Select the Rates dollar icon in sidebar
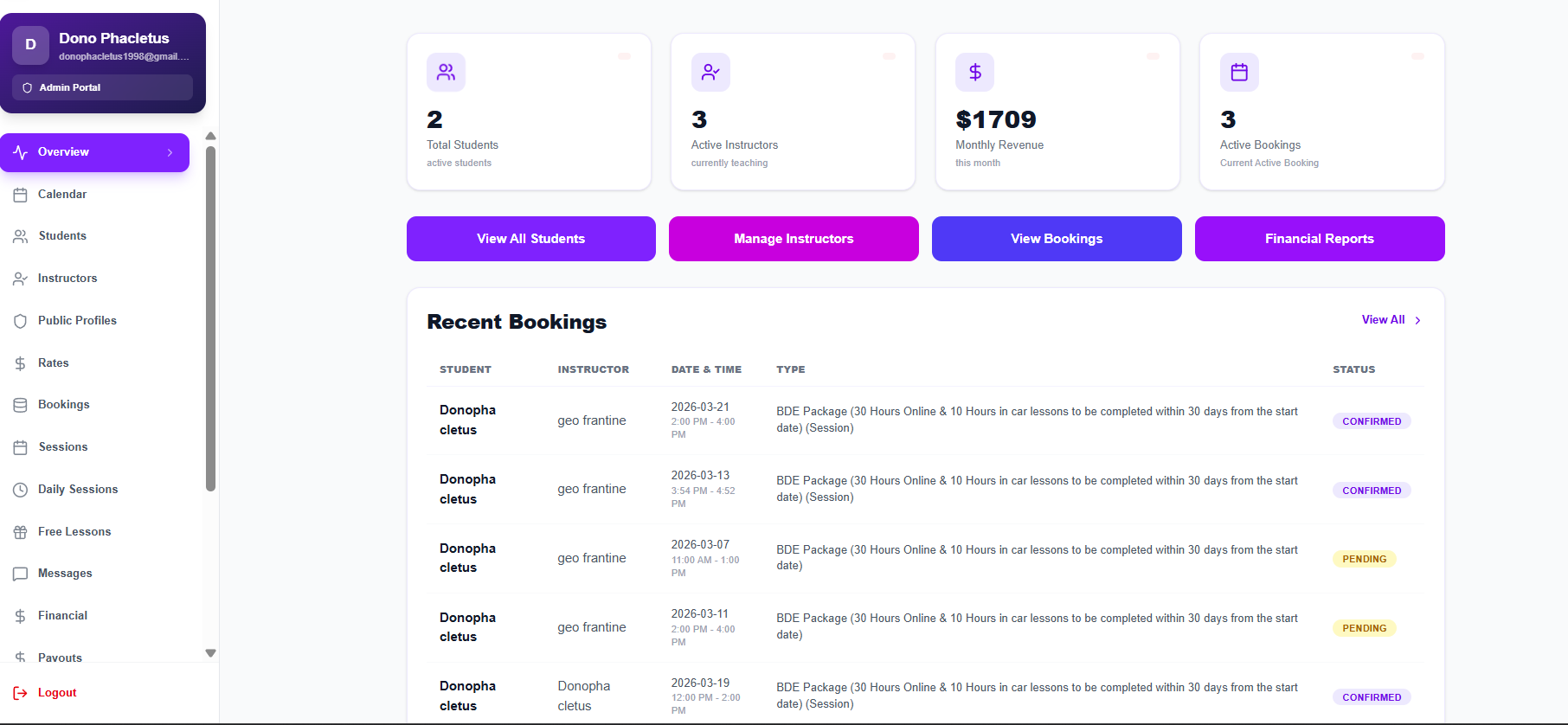This screenshot has height=725, width=1568. (x=21, y=362)
